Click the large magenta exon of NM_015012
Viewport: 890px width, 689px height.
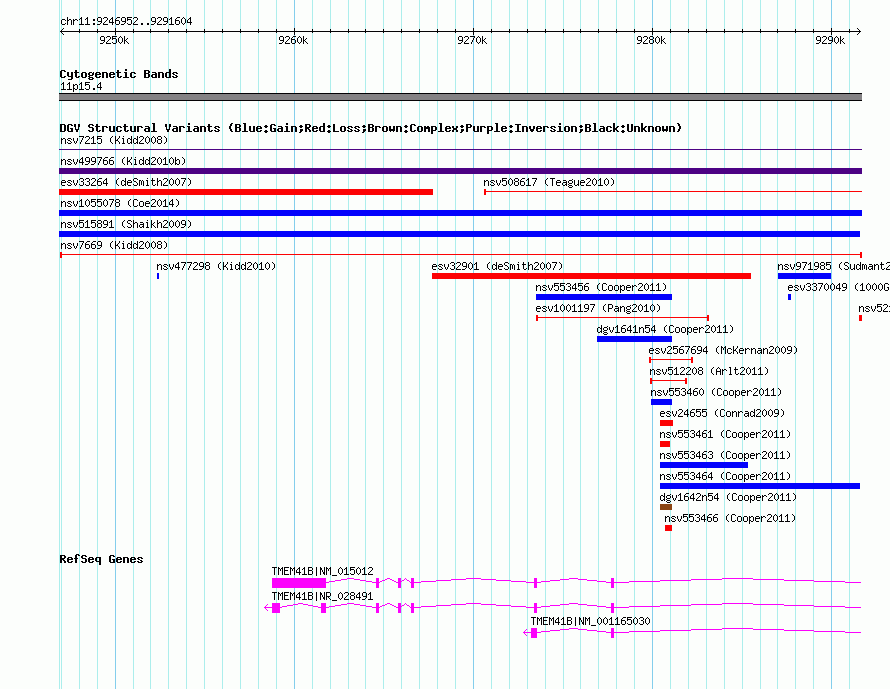pyautogui.click(x=299, y=583)
